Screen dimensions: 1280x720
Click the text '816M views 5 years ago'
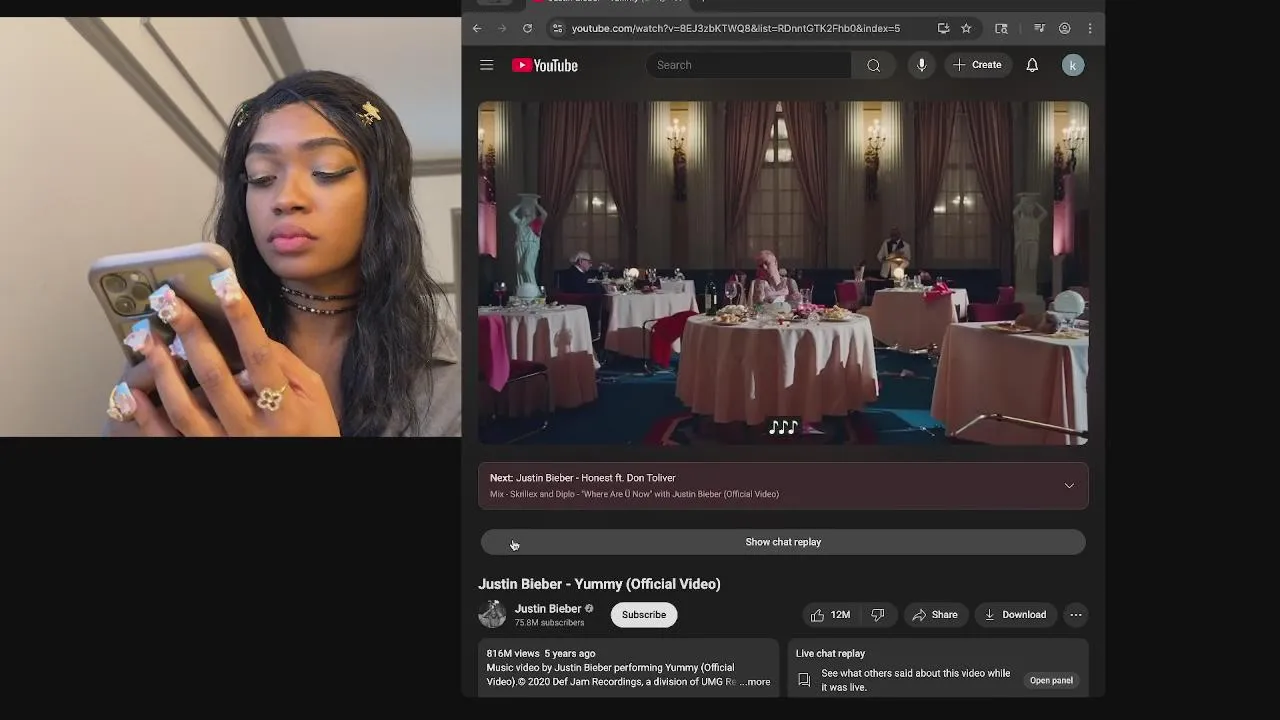point(541,654)
